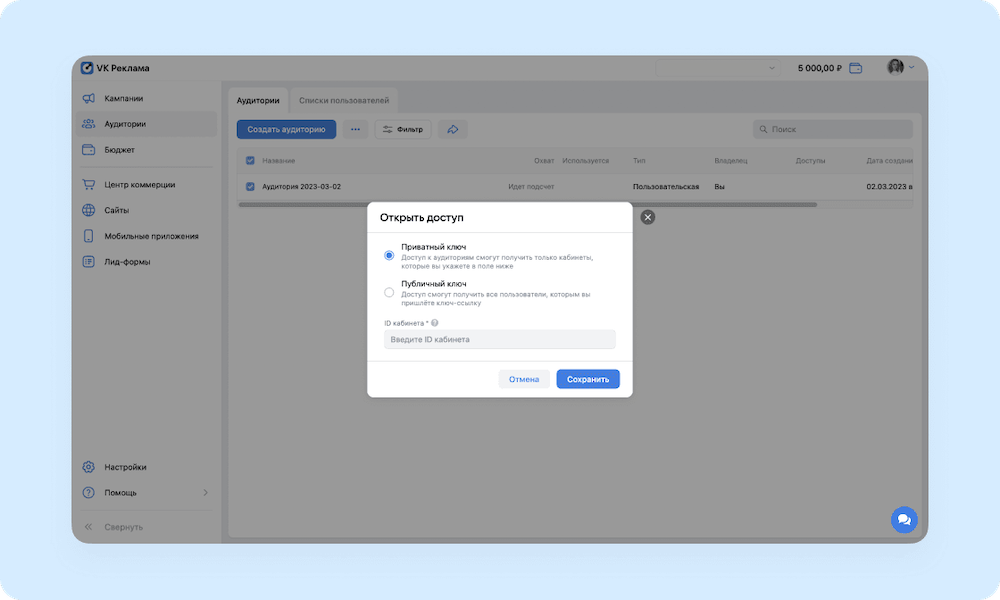Click the Мобильные приложения phone icon
This screenshot has height=600, width=1000.
tap(89, 236)
